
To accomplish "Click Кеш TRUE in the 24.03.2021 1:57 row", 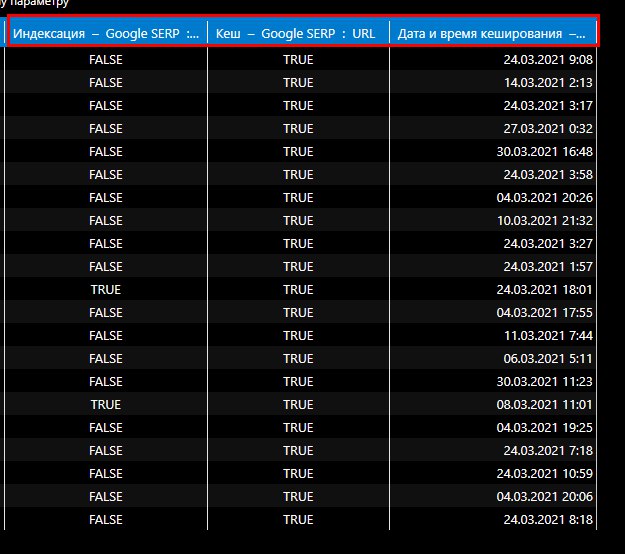I will coord(298,267).
